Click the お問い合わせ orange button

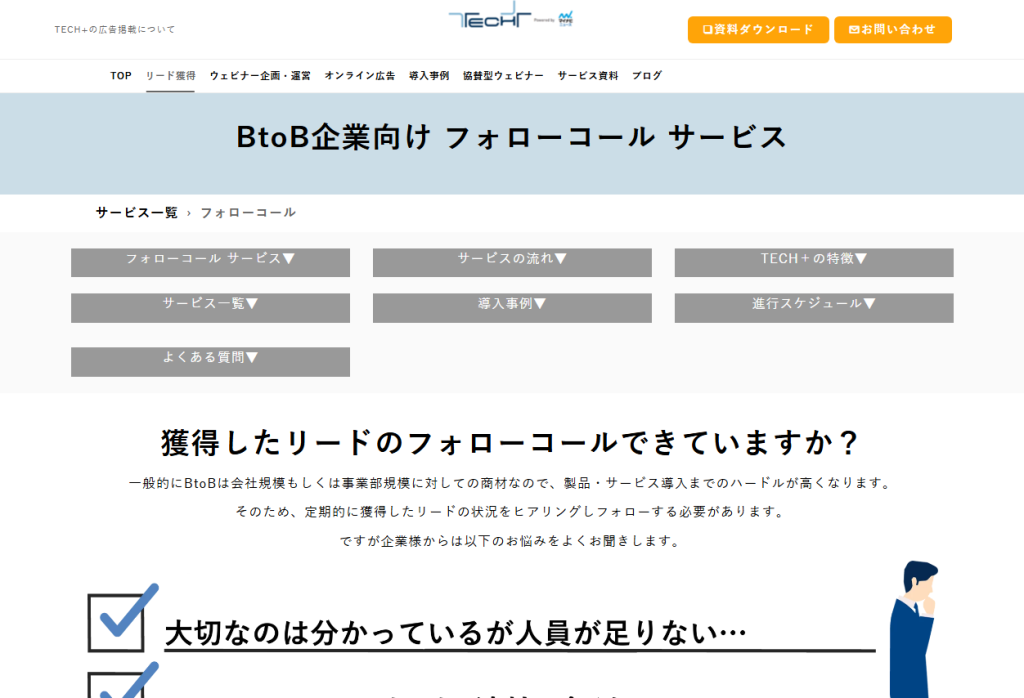pos(892,30)
